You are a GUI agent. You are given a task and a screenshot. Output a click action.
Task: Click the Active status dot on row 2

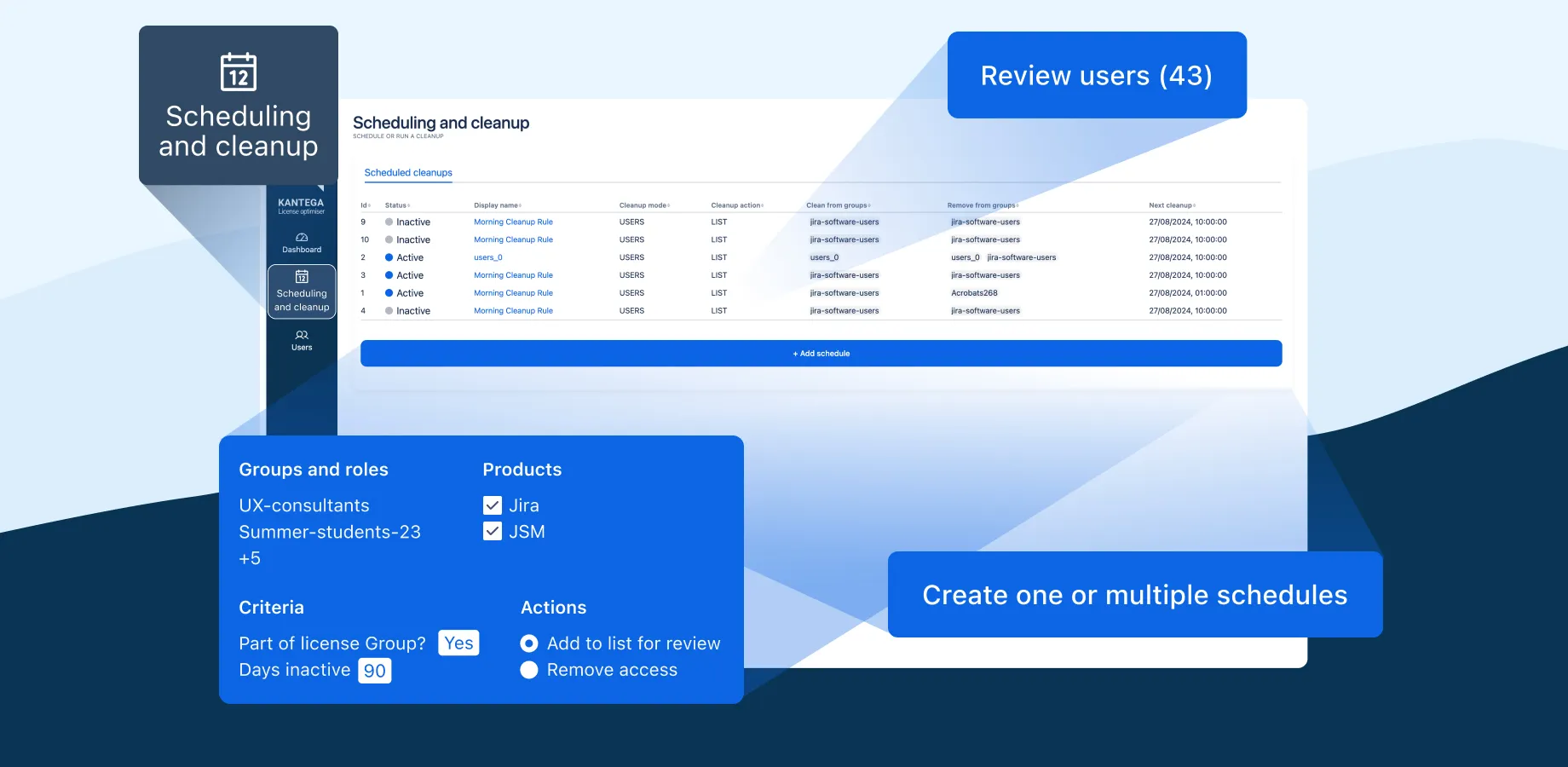point(389,257)
